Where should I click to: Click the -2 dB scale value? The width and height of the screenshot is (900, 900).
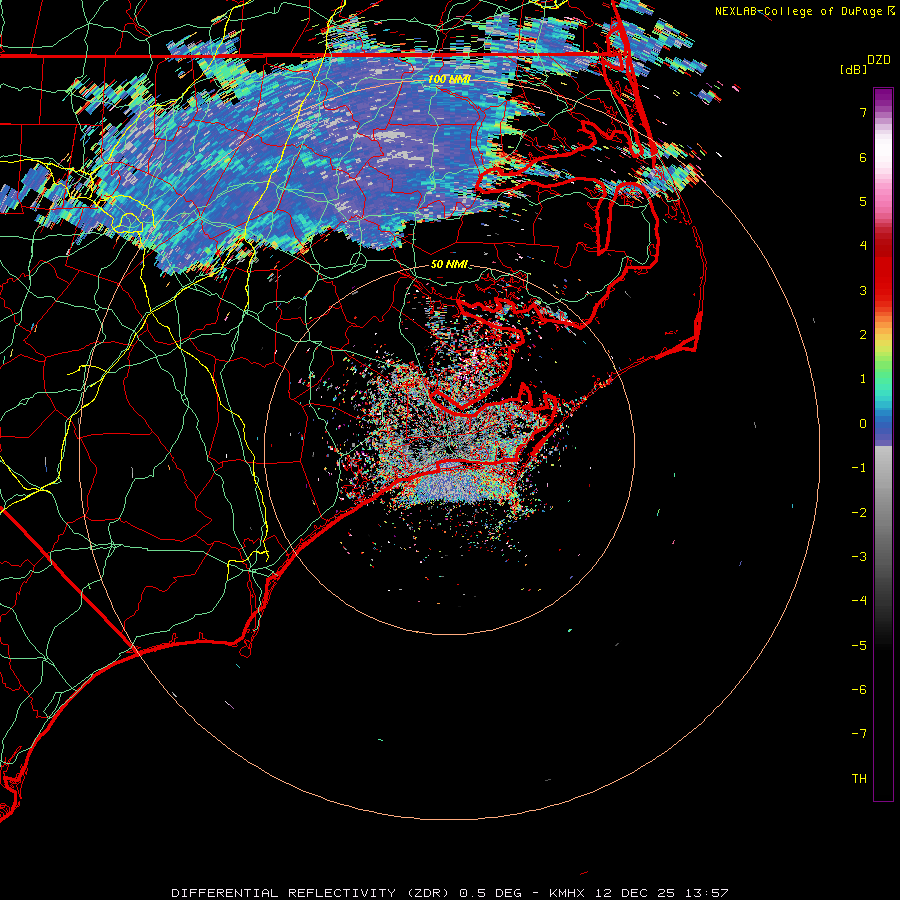(x=859, y=513)
